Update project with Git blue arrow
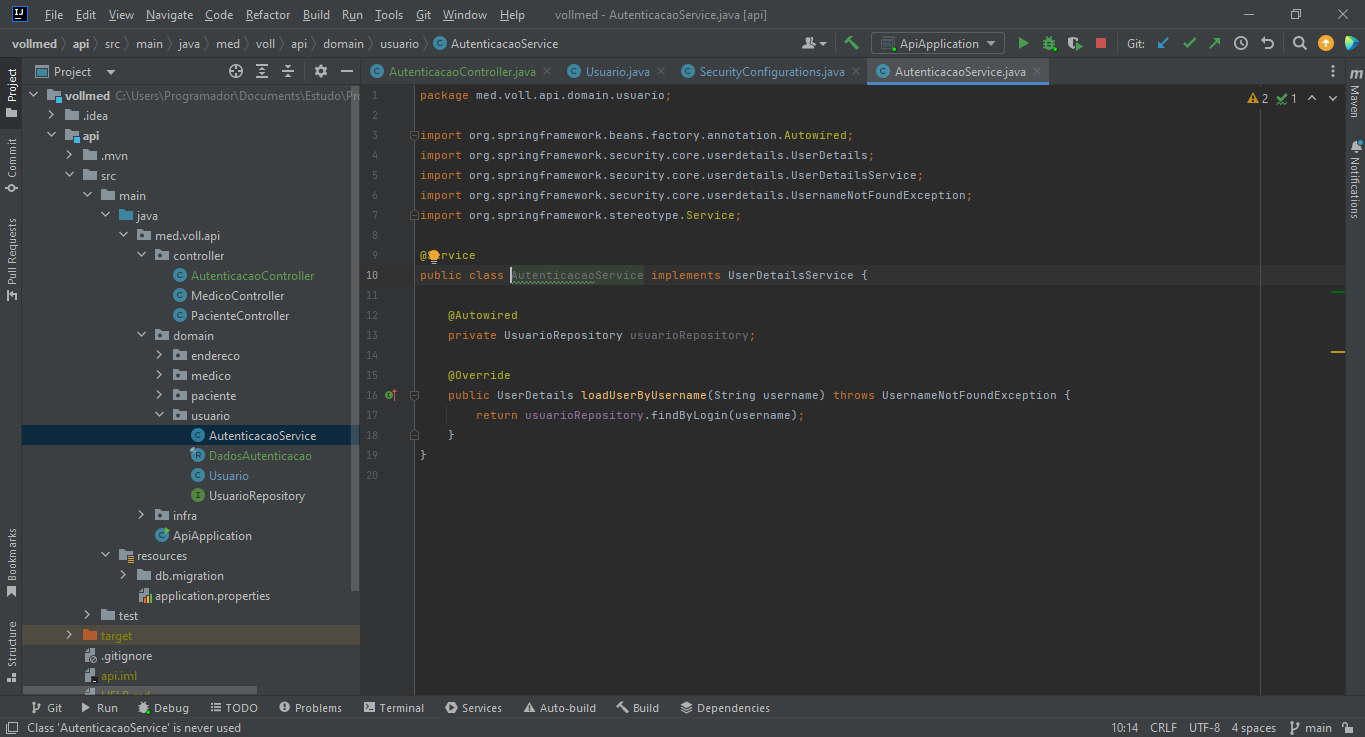The image size is (1365, 737). [x=1163, y=43]
